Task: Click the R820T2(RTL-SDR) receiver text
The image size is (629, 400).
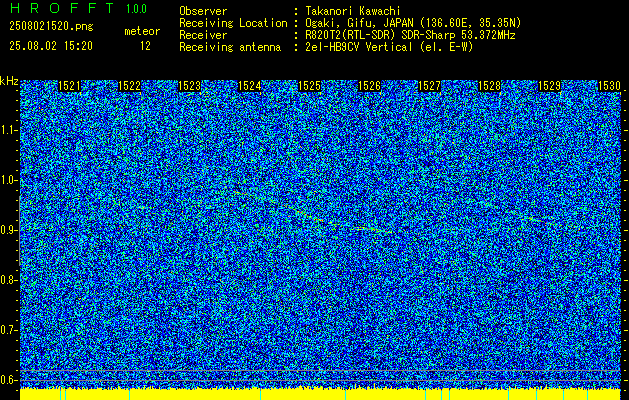Action: click(x=410, y=35)
